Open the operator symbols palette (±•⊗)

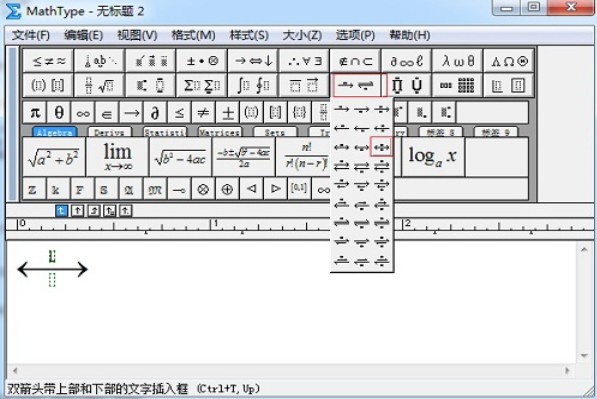click(x=202, y=61)
